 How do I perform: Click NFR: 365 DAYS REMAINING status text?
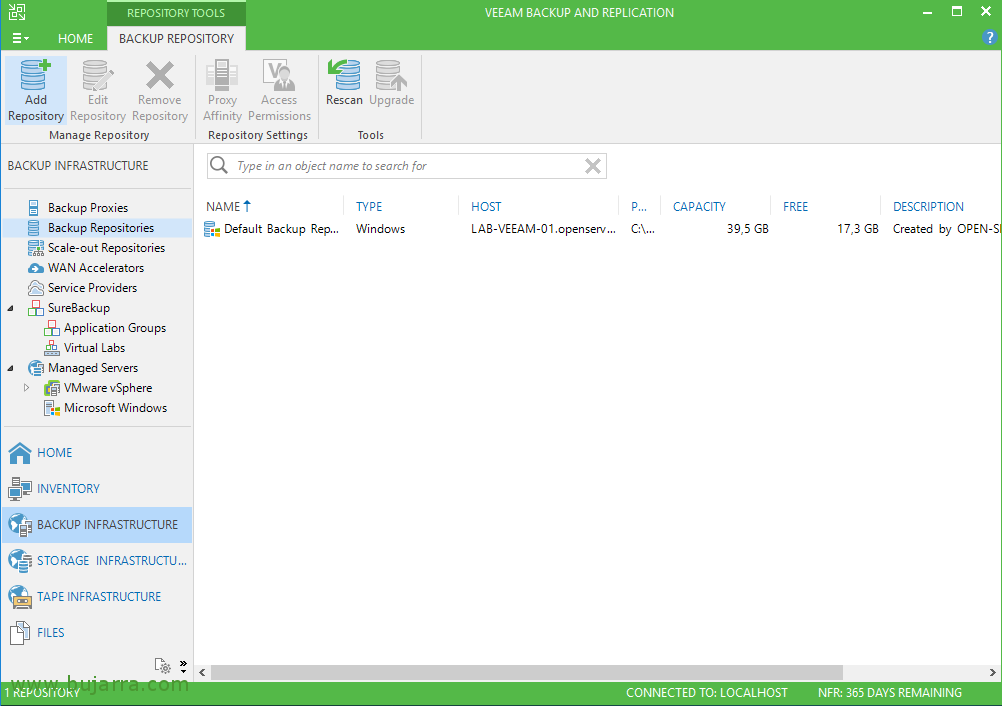(890, 693)
